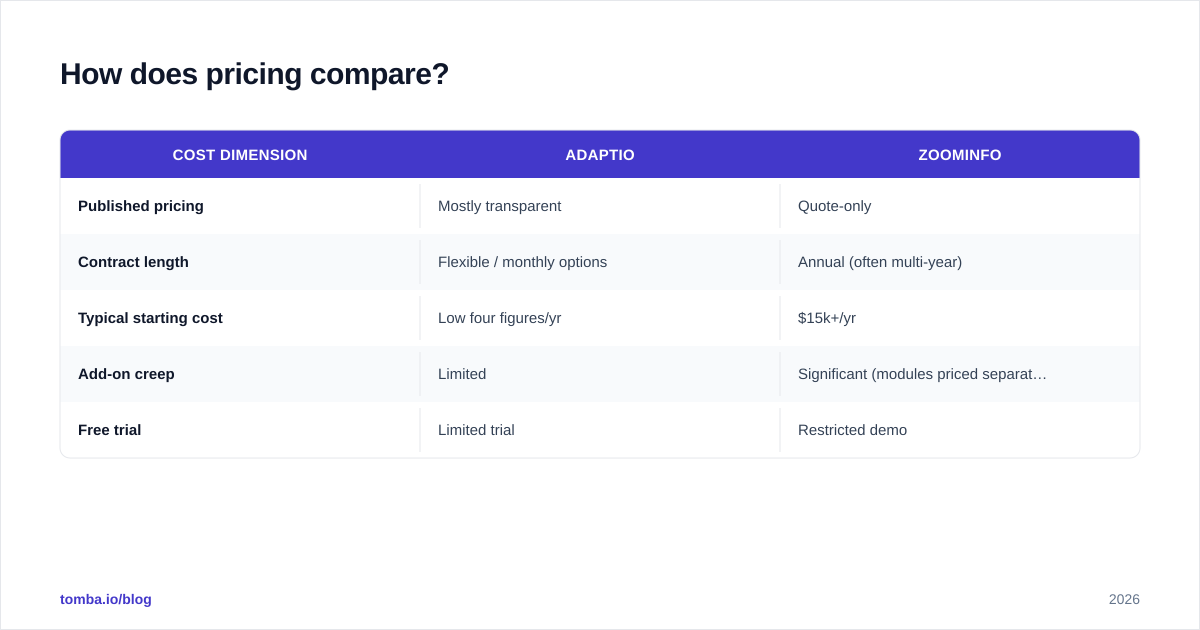Screen dimensions: 1200x630
Task: Select the ZOOMINFO column header
Action: pos(960,155)
